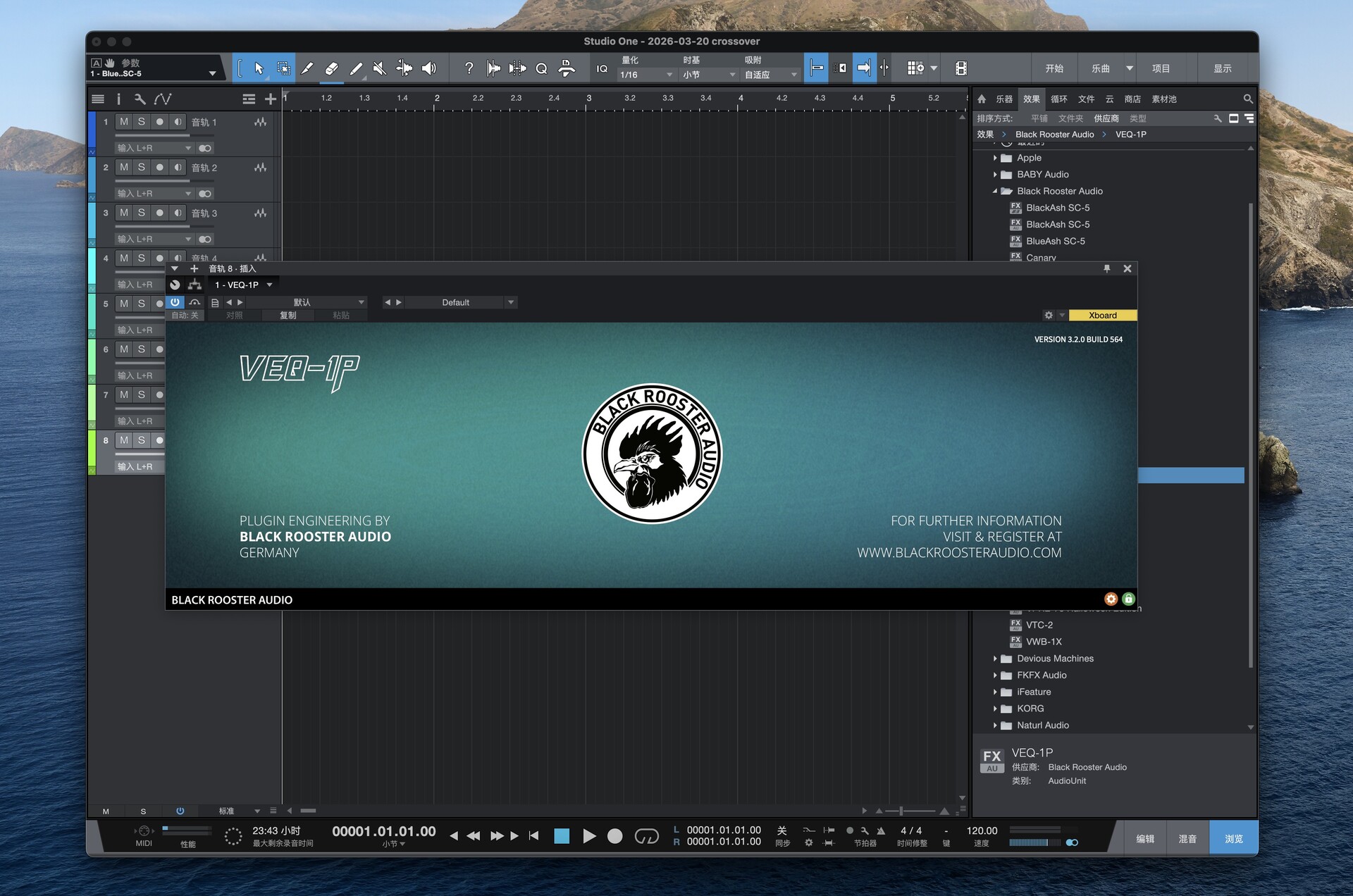Toggle the Loop button in transport
This screenshot has height=896, width=1353.
click(x=646, y=836)
